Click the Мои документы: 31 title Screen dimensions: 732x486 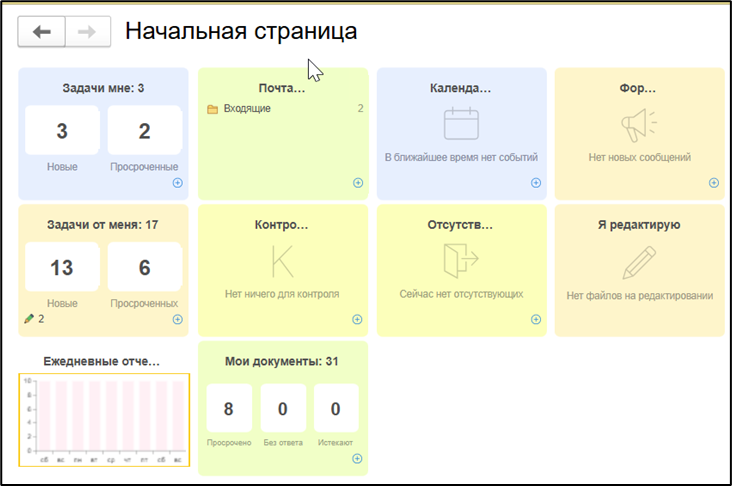click(282, 361)
